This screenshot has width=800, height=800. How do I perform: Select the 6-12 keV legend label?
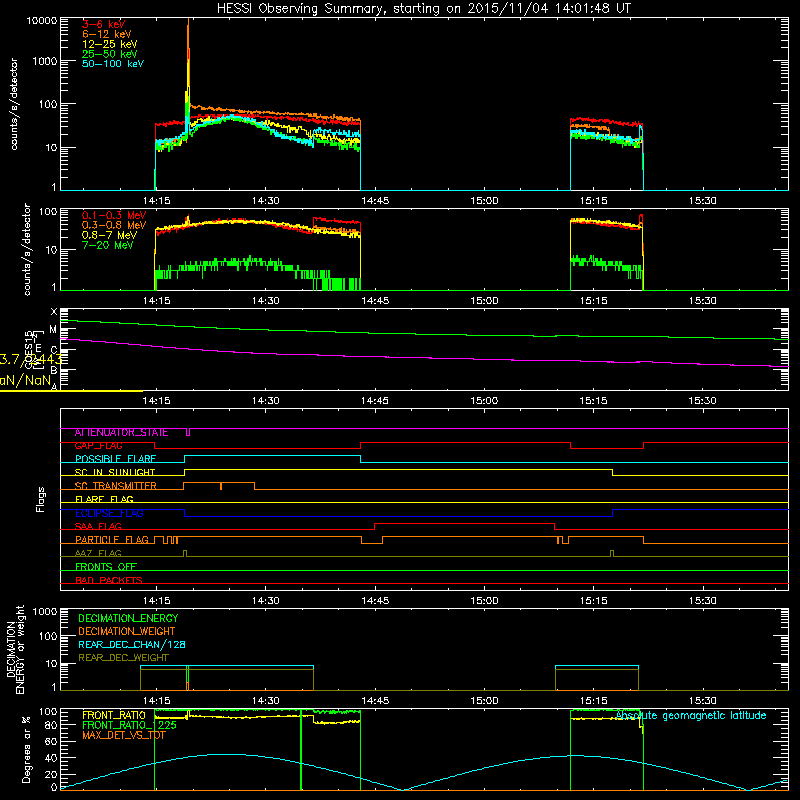point(106,34)
